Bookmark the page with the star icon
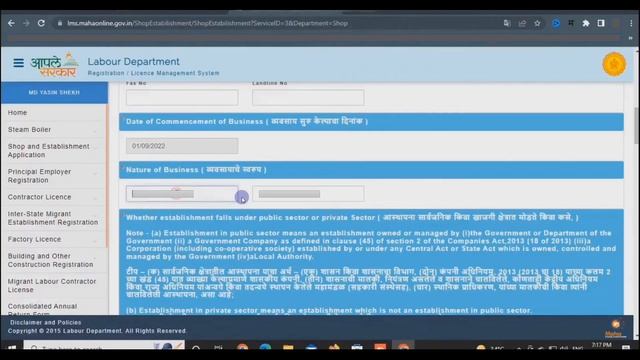 click(x=537, y=23)
